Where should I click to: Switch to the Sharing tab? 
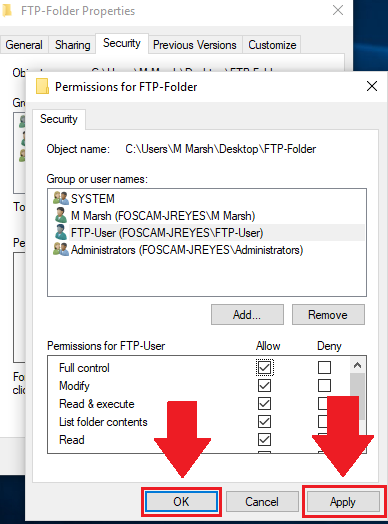coord(73,45)
